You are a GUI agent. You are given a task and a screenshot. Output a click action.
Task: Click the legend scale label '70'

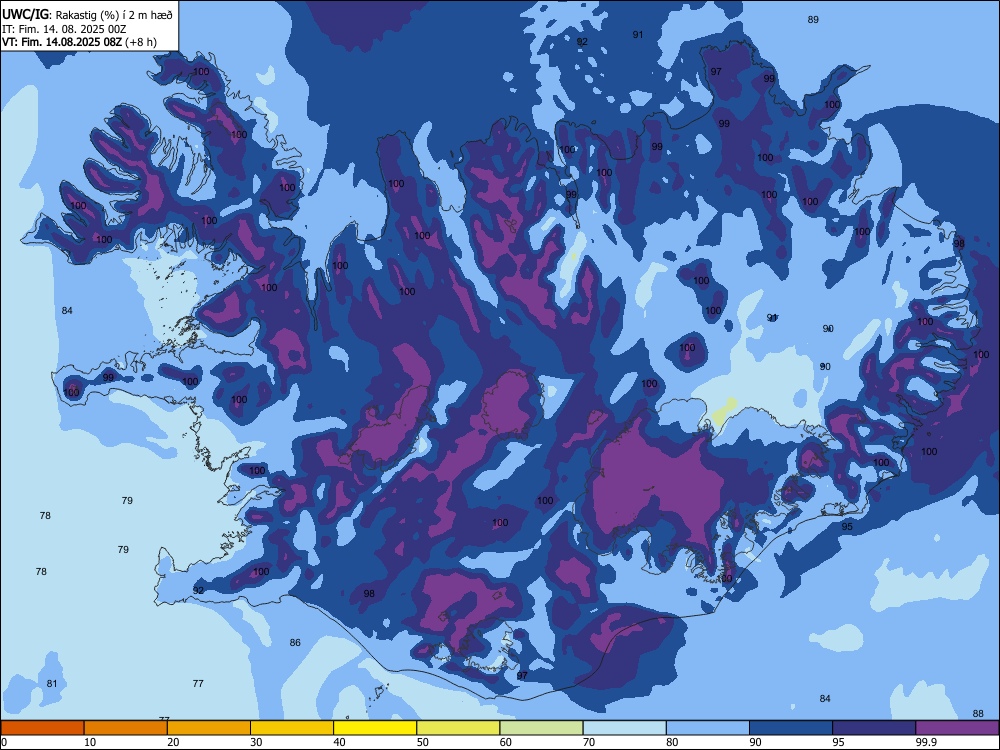(589, 742)
